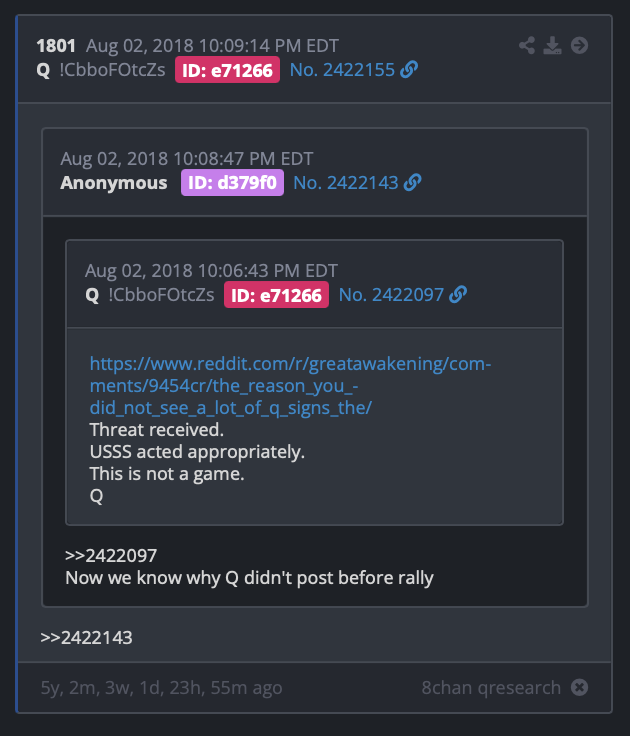Click the chain link icon beside No. 2422097

coord(458,295)
